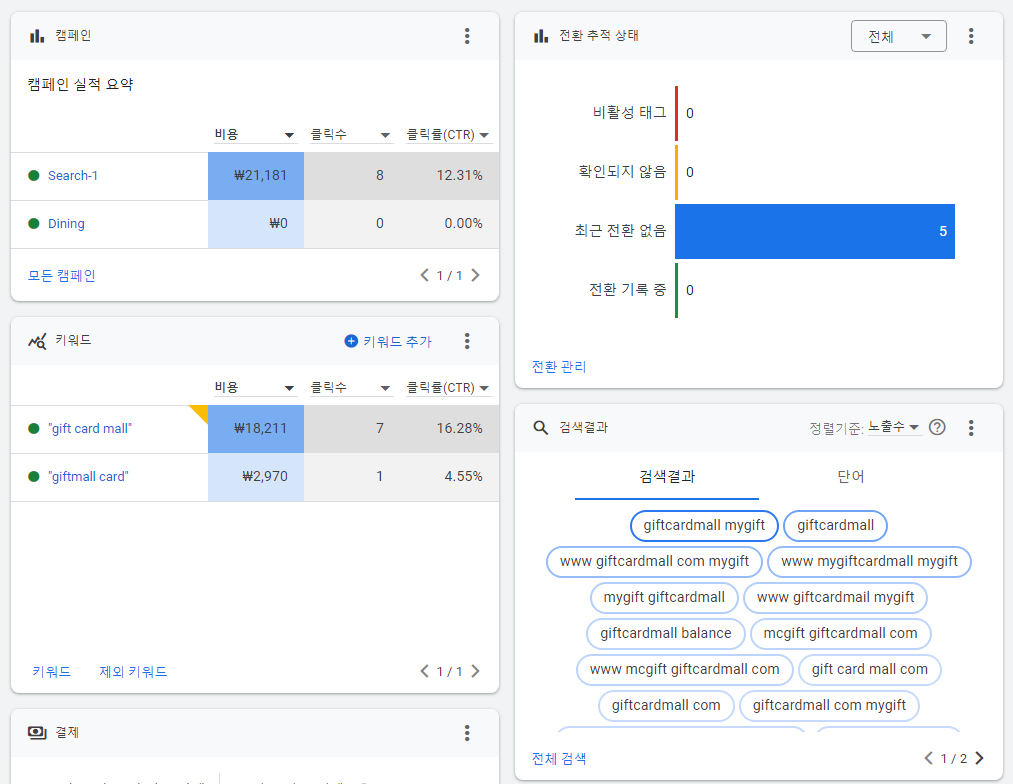
Task: Switch to the 단어 tab
Action: 850,477
